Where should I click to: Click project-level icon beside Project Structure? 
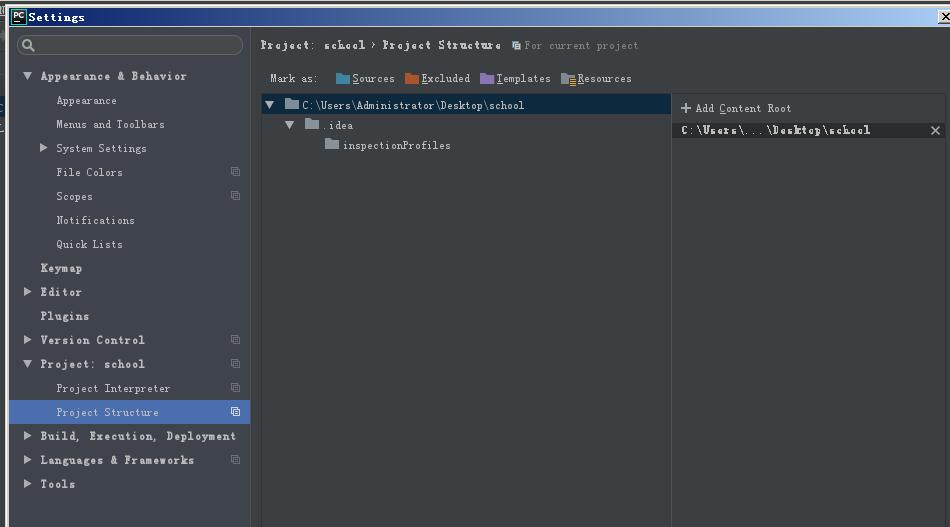click(236, 412)
